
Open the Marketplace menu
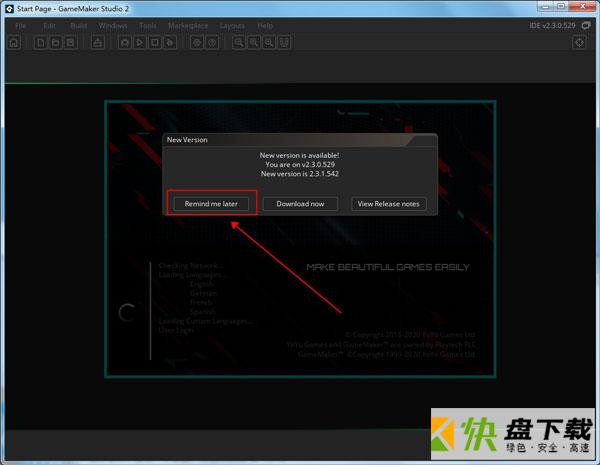pos(188,26)
